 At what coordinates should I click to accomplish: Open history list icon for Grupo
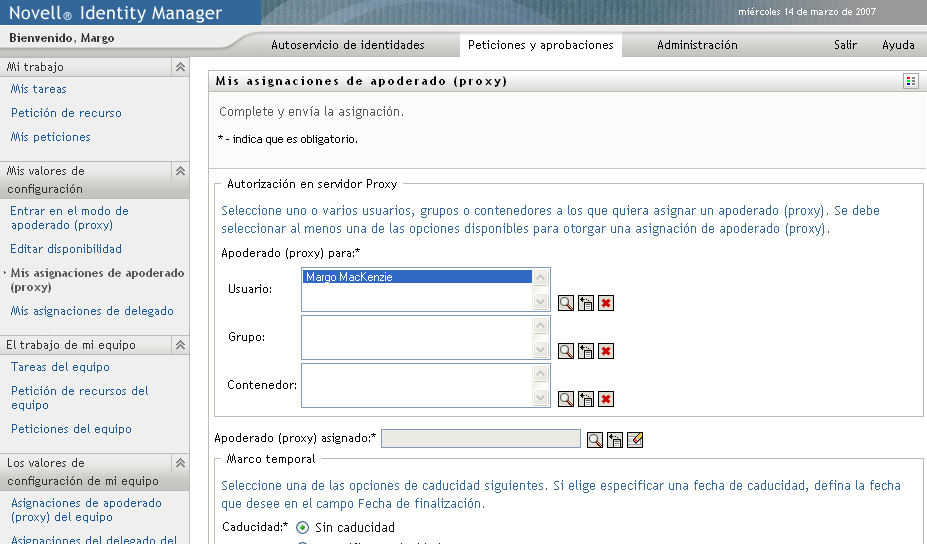click(x=586, y=351)
